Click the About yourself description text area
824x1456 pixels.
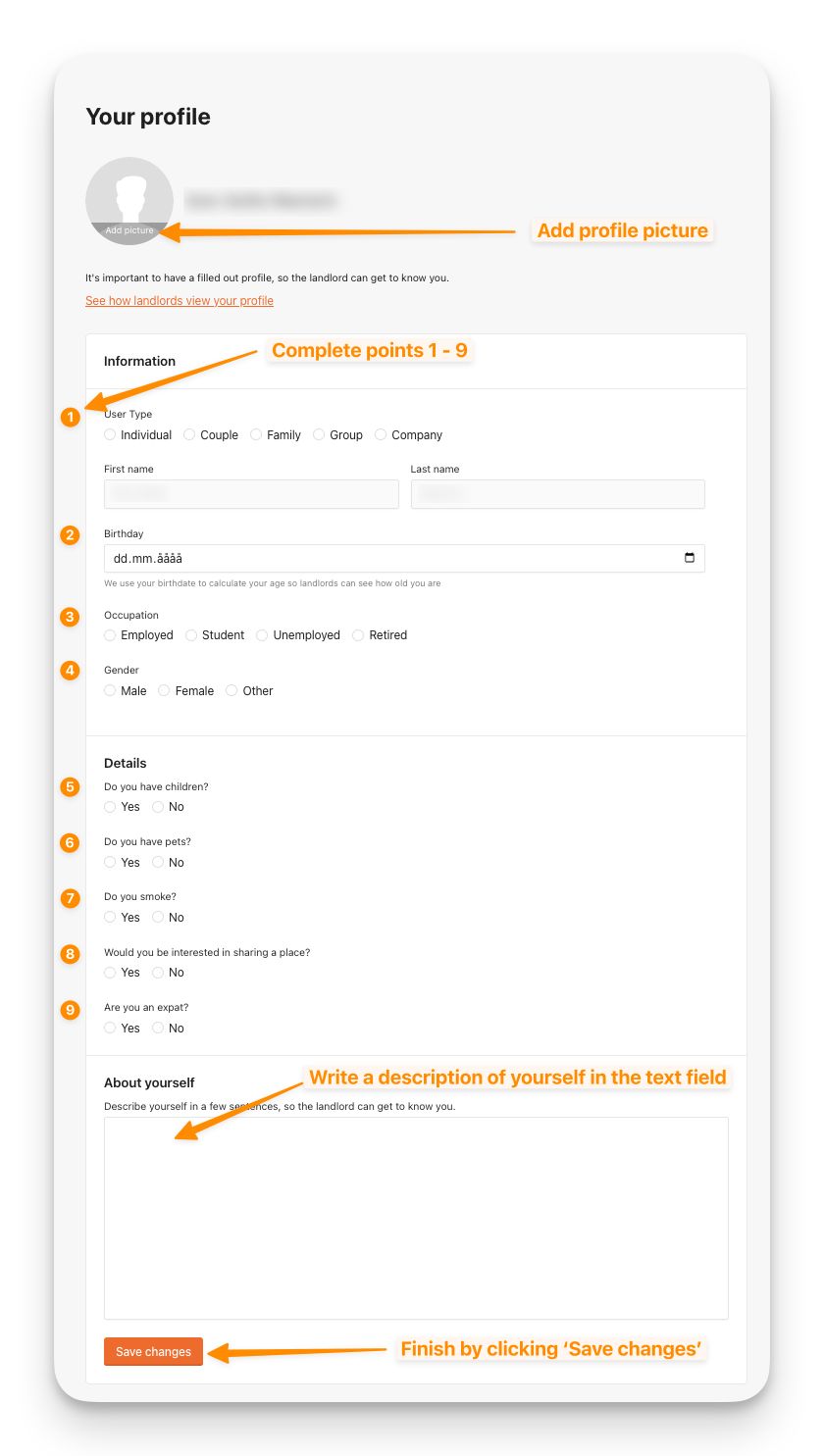pyautogui.click(x=416, y=1218)
